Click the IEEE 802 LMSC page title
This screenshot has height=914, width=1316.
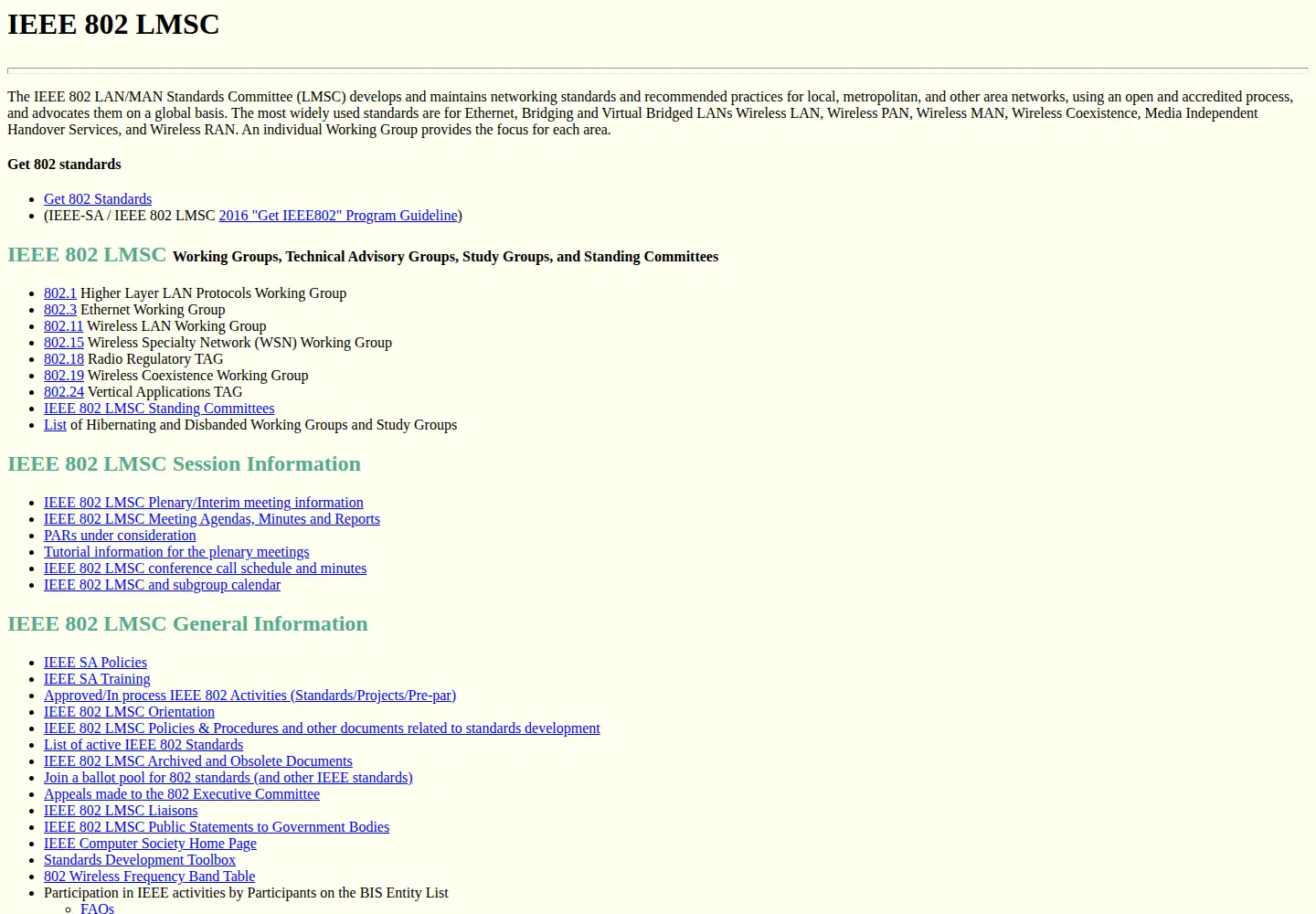[x=113, y=25]
